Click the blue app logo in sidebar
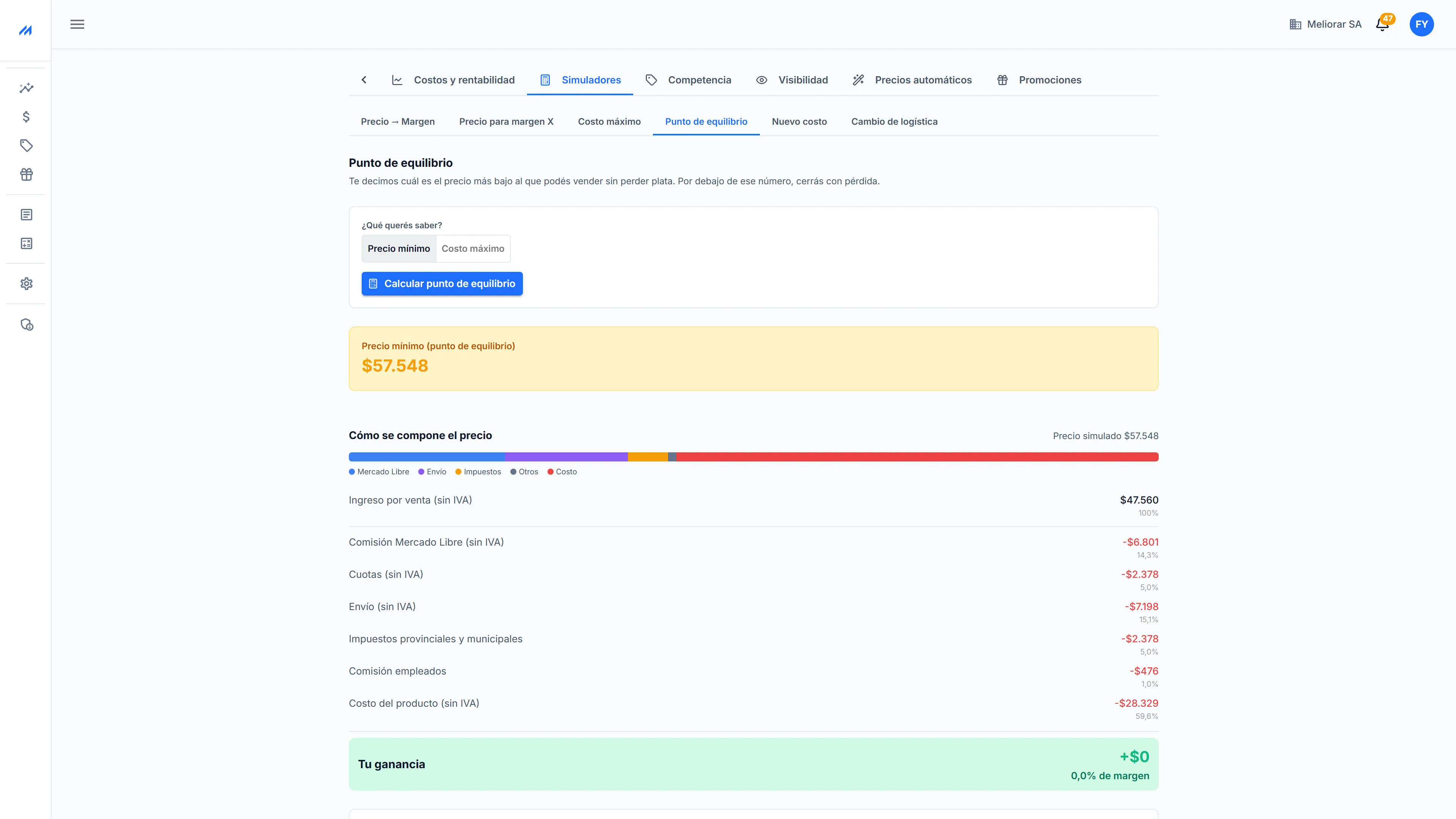 pos(25,30)
